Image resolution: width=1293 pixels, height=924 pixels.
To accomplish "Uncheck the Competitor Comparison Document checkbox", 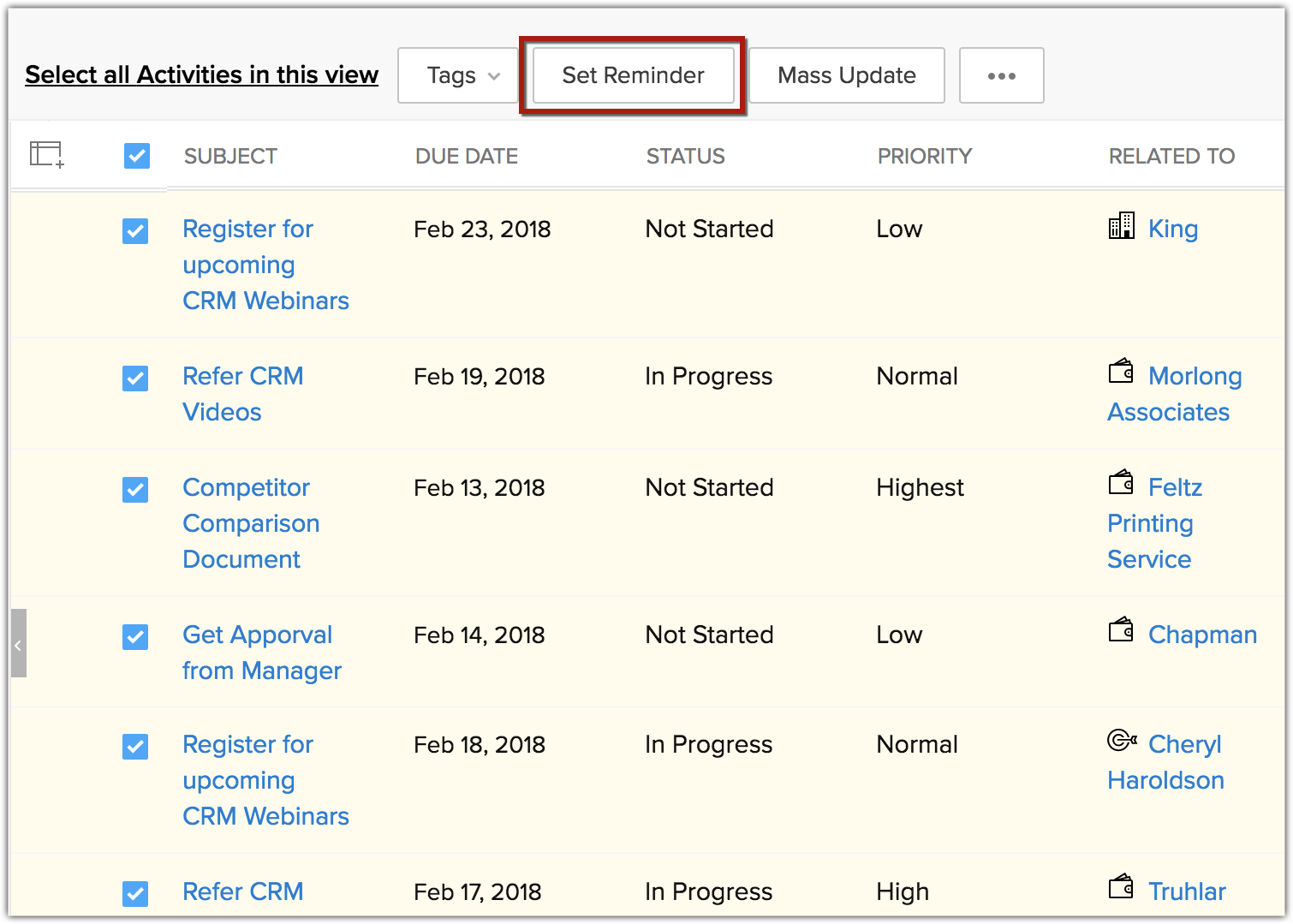I will pyautogui.click(x=135, y=490).
